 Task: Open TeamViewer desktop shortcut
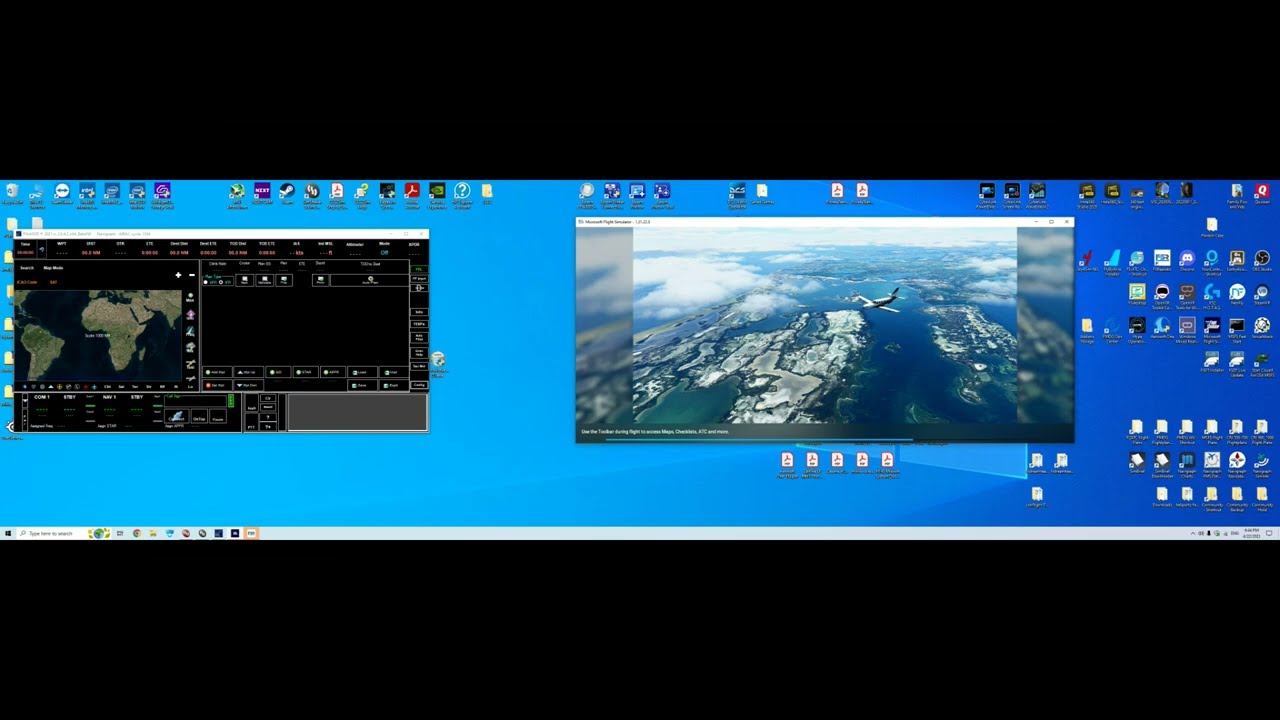[x=62, y=190]
